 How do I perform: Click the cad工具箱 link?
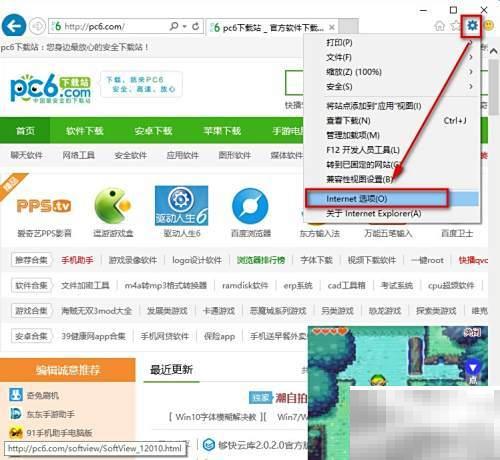point(346,285)
